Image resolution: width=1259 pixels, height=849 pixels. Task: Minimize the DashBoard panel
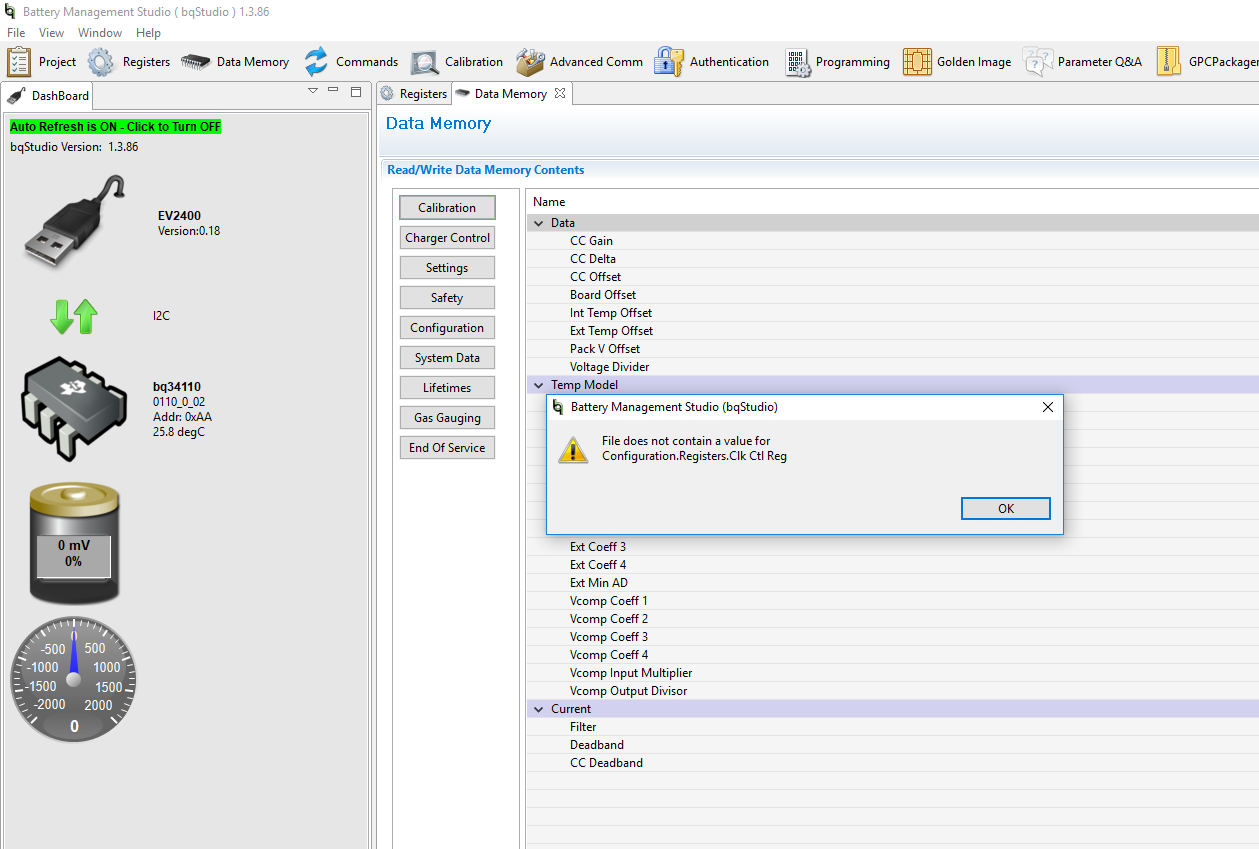click(x=334, y=91)
